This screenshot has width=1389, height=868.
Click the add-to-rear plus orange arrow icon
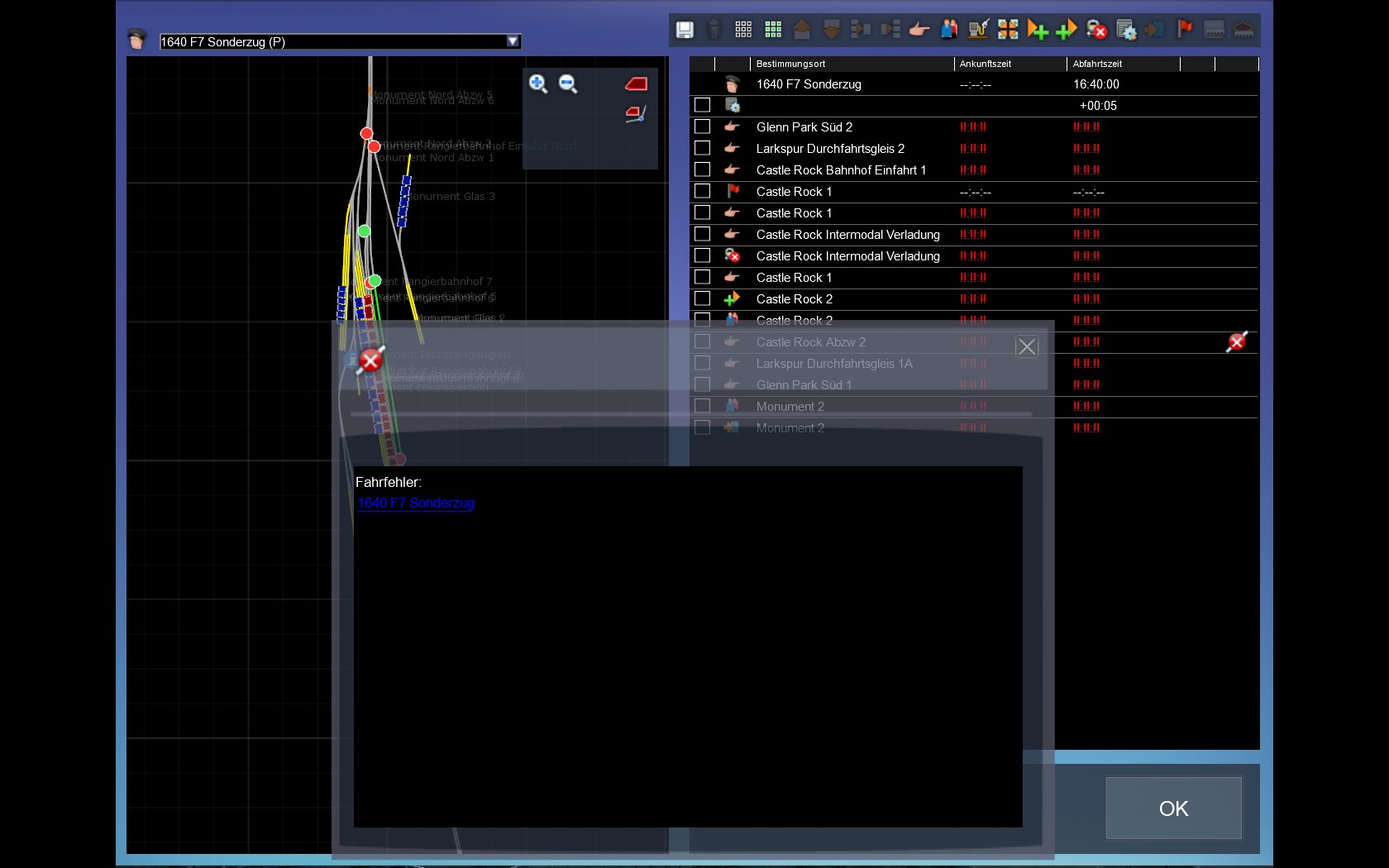click(1067, 30)
